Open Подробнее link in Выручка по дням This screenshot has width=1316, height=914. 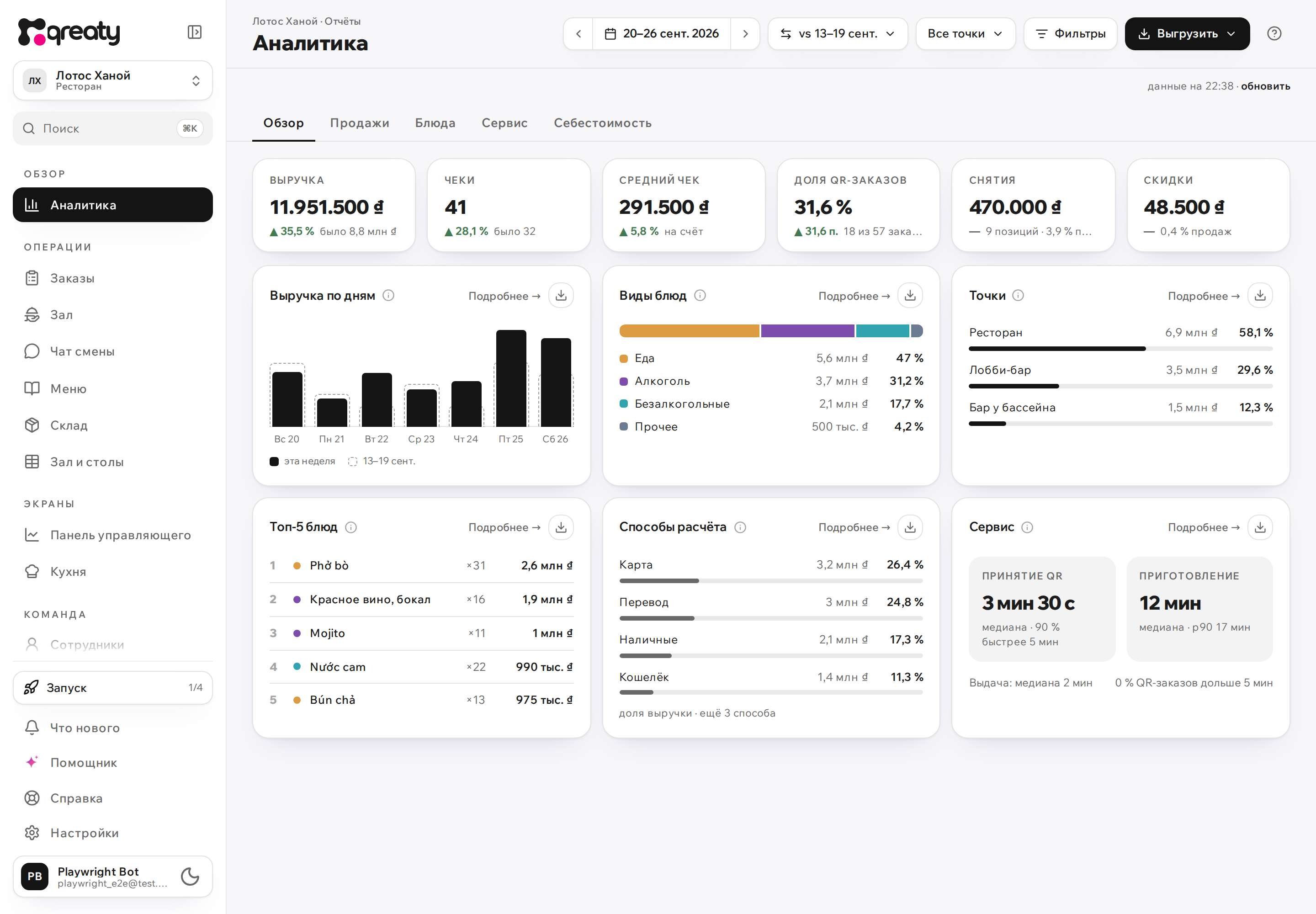point(504,296)
